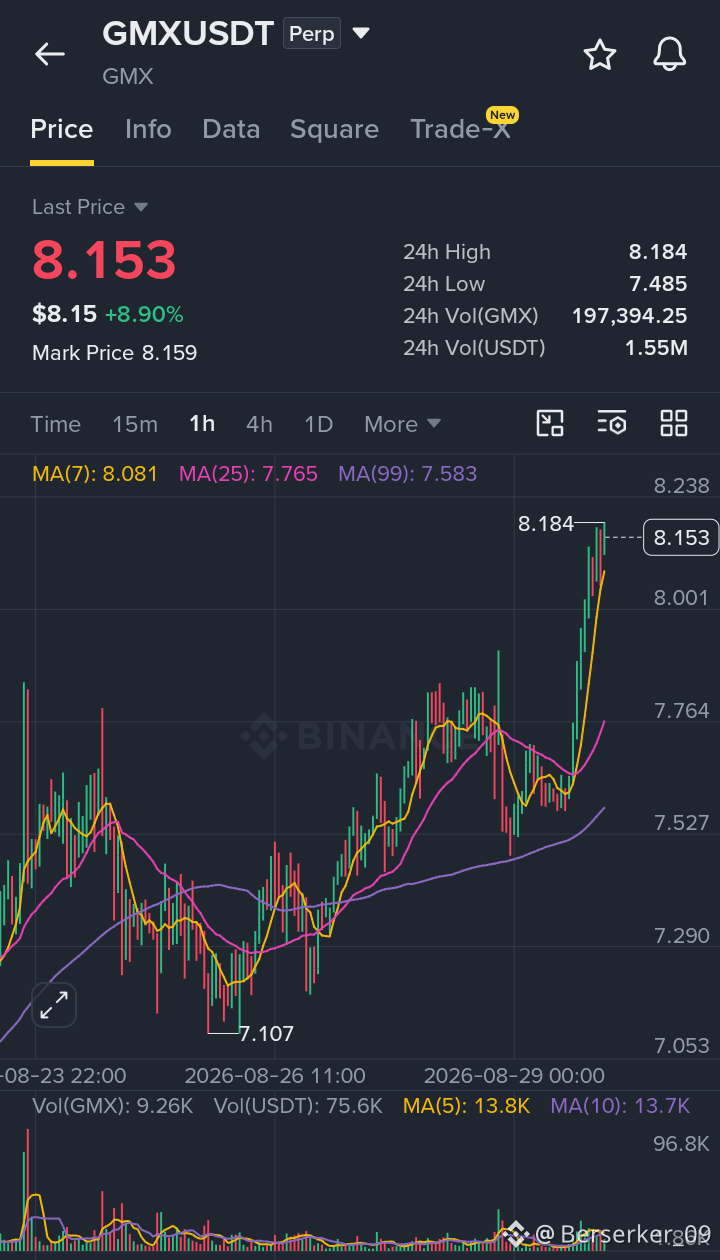720x1260 pixels.
Task: Tap the volume MA(10): 13.7K label
Action: (620, 1105)
